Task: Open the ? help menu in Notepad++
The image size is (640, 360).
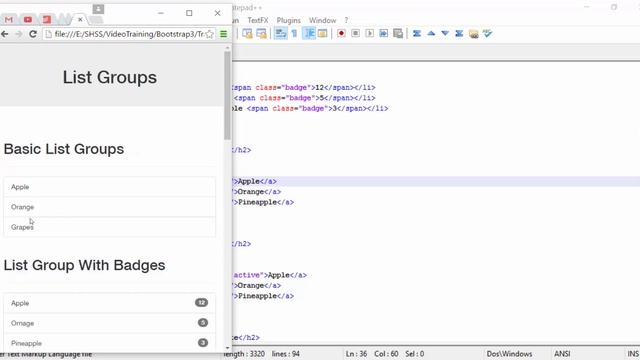Action: [346, 20]
